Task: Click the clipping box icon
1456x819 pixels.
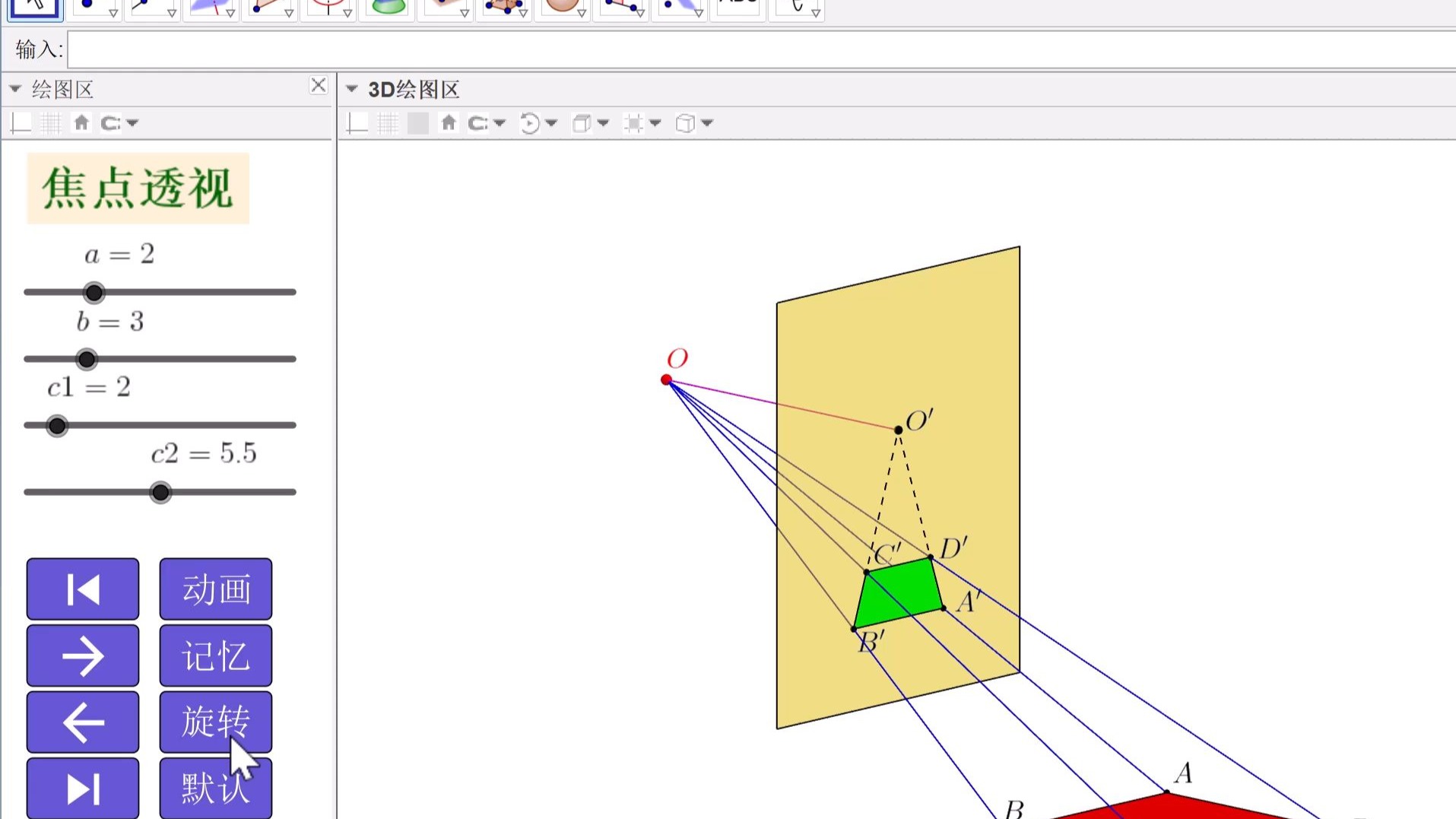Action: pos(633,122)
